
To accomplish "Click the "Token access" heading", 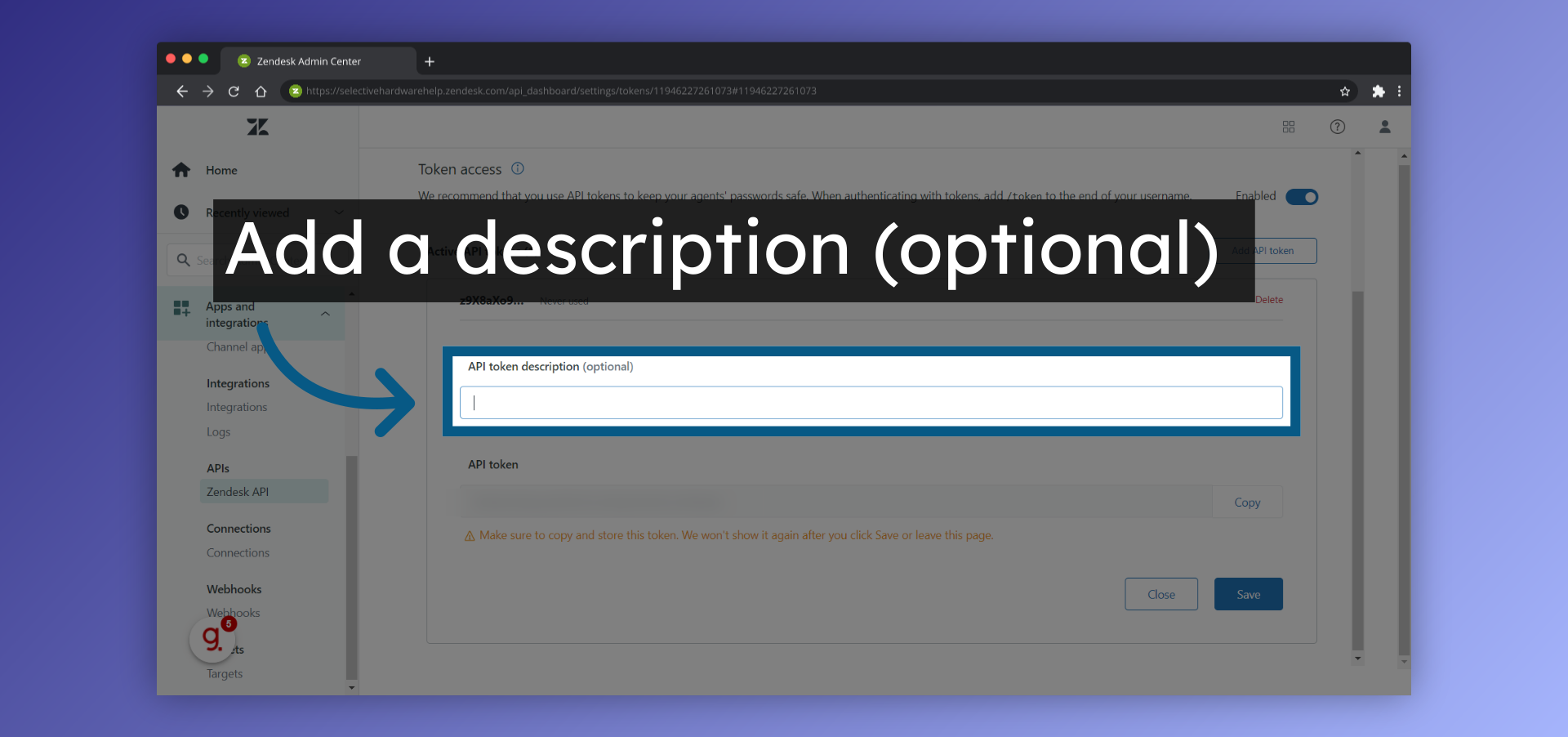I will click(x=460, y=169).
